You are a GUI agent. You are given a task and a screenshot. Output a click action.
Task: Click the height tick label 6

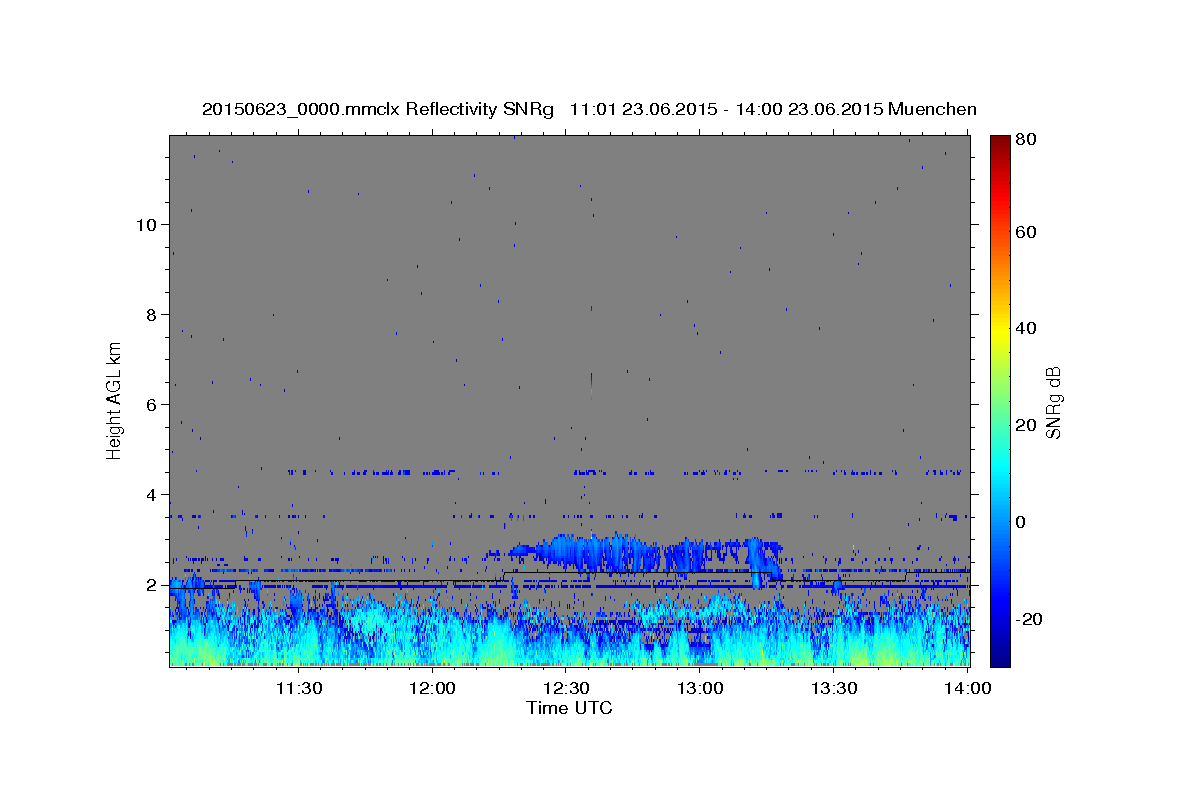pos(152,404)
